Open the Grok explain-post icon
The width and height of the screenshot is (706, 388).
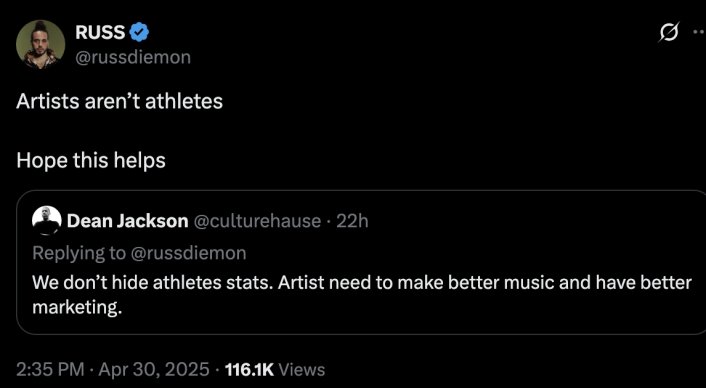pos(669,33)
